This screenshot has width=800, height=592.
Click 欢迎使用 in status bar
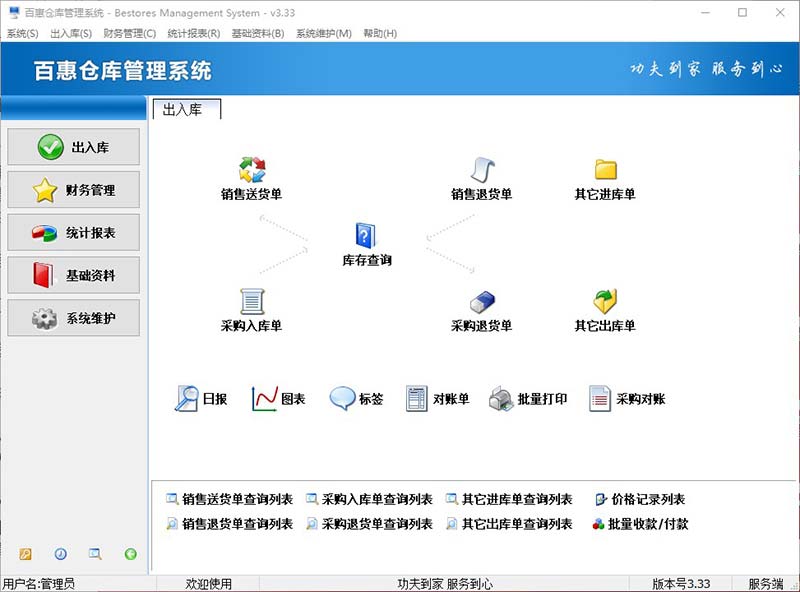208,584
